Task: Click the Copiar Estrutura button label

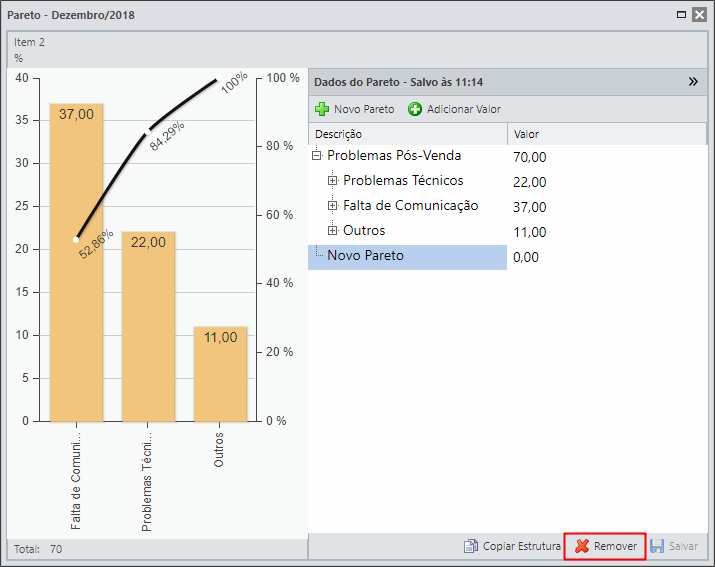Action: click(522, 546)
